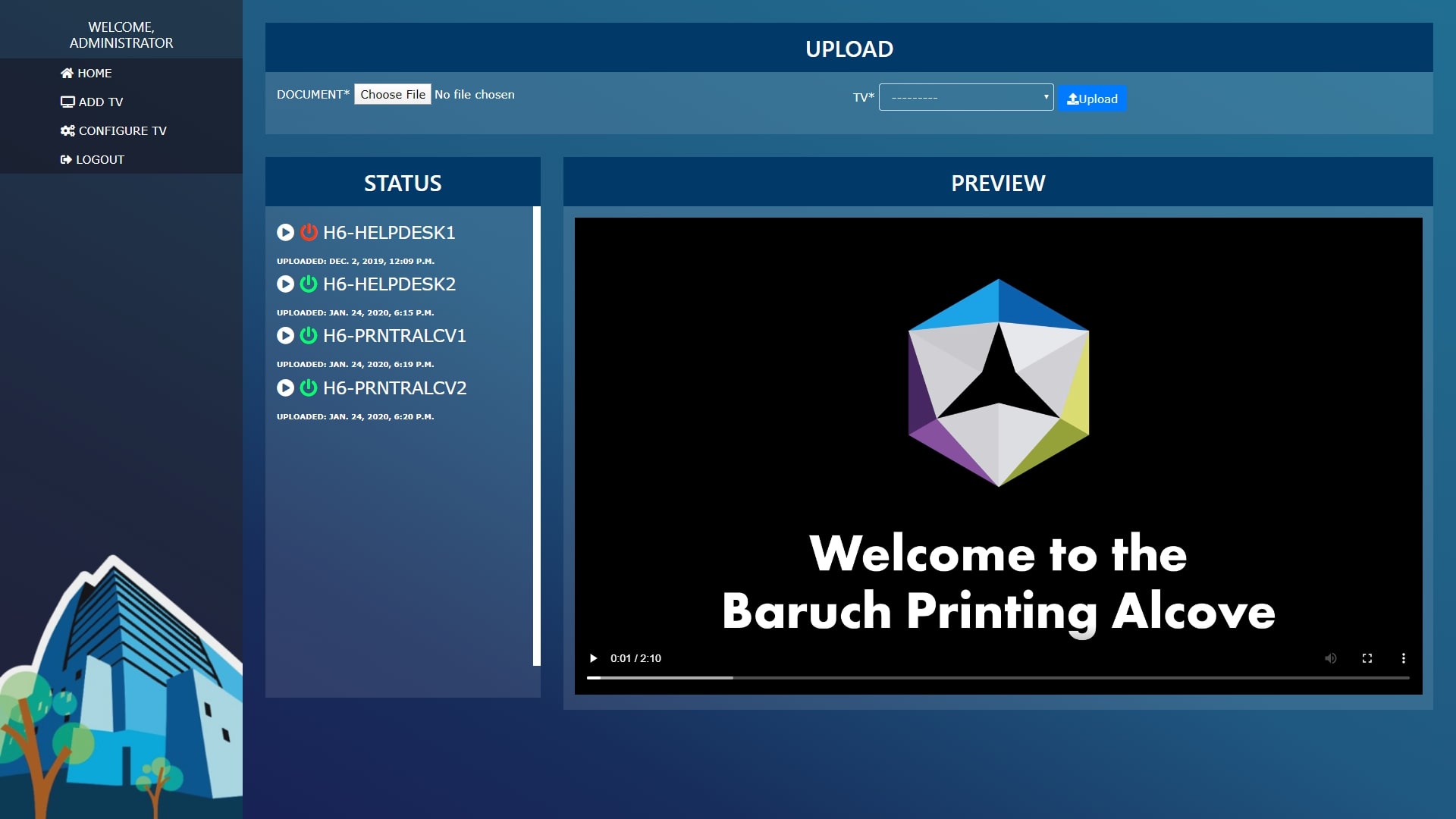Click the 'No file chosen' text

(475, 94)
